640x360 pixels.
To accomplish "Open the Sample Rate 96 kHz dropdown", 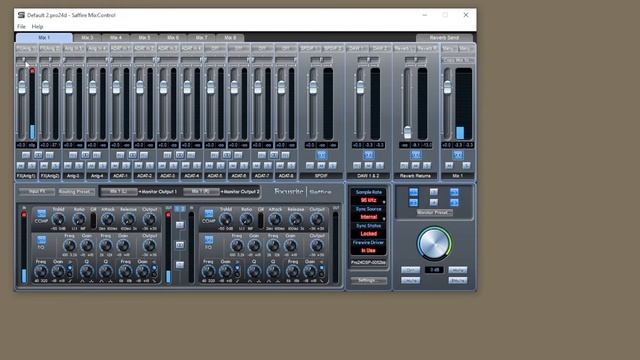I will click(369, 200).
